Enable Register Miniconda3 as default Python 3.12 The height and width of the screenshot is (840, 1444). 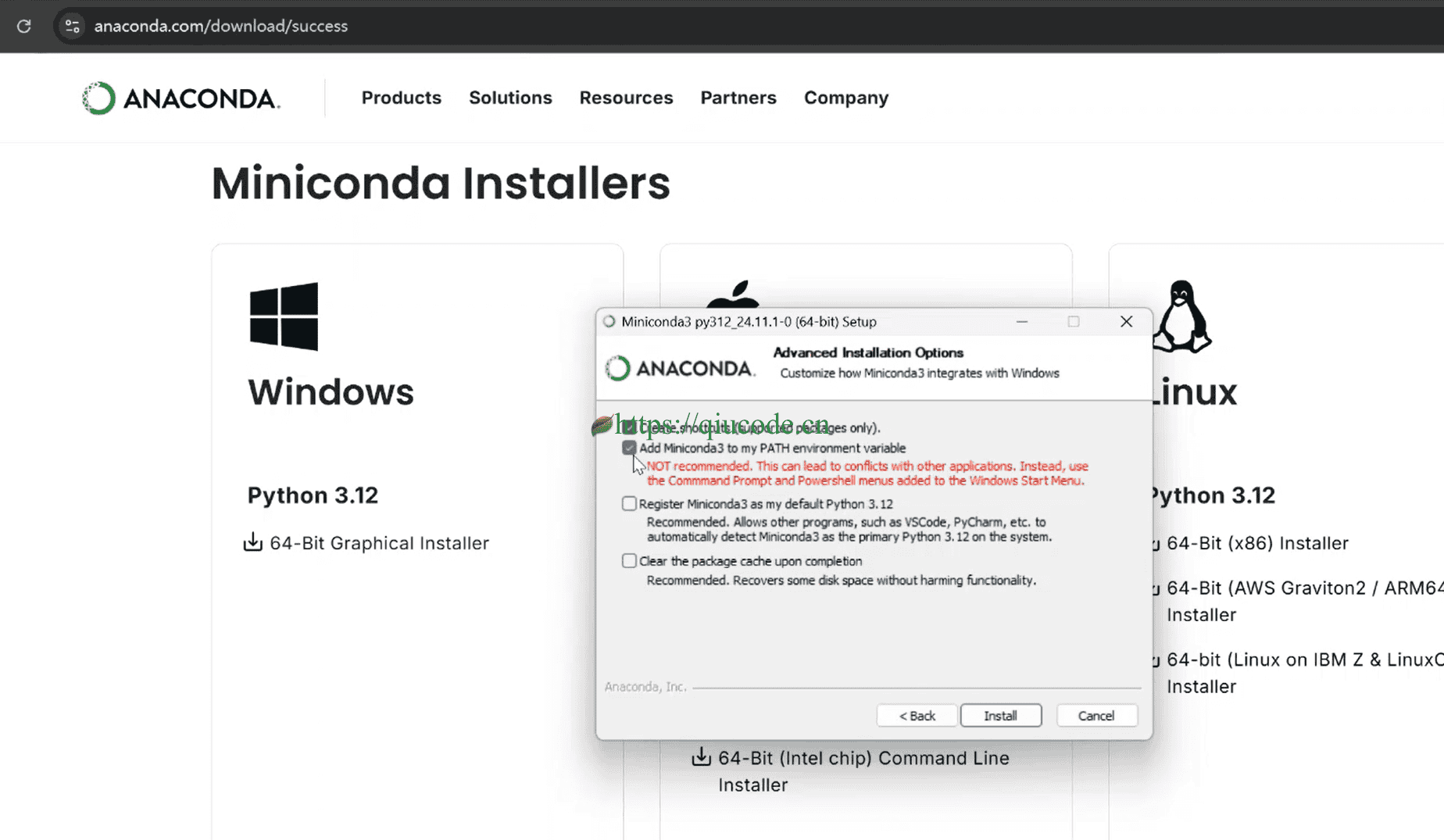629,504
